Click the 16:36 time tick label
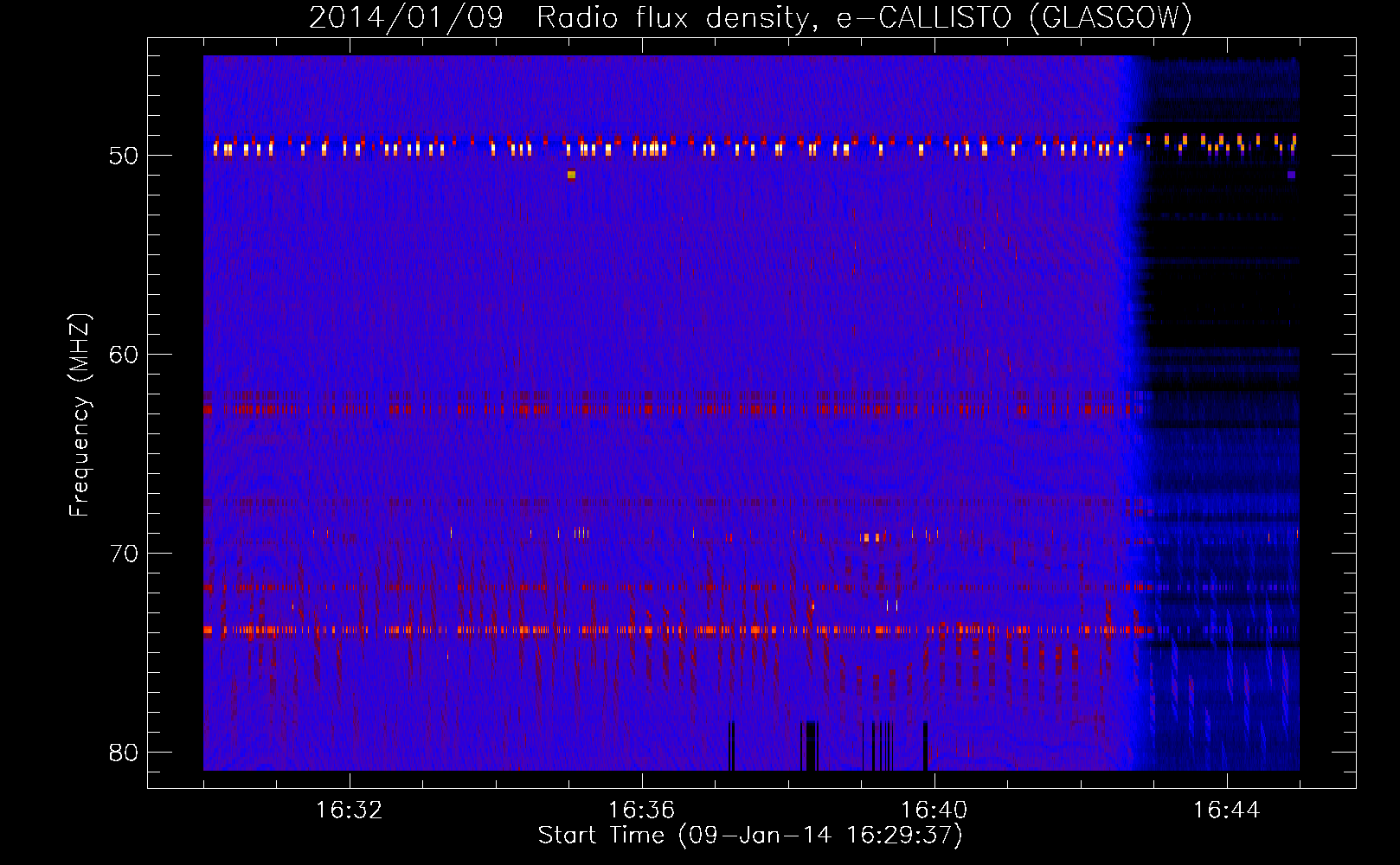This screenshot has height=865, width=1400. pos(641,811)
